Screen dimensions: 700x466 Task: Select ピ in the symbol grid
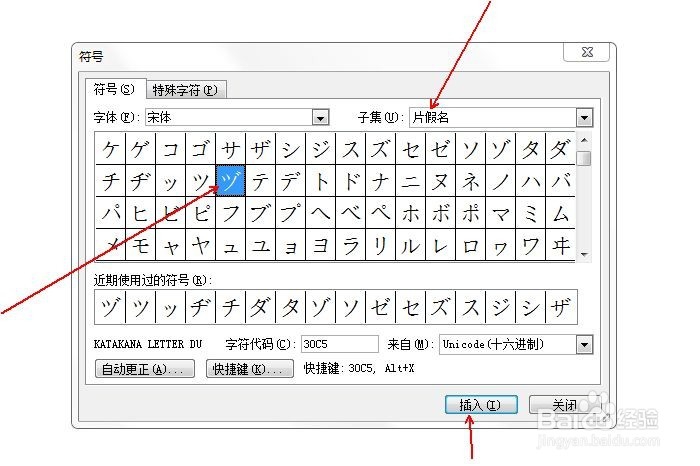pos(200,213)
